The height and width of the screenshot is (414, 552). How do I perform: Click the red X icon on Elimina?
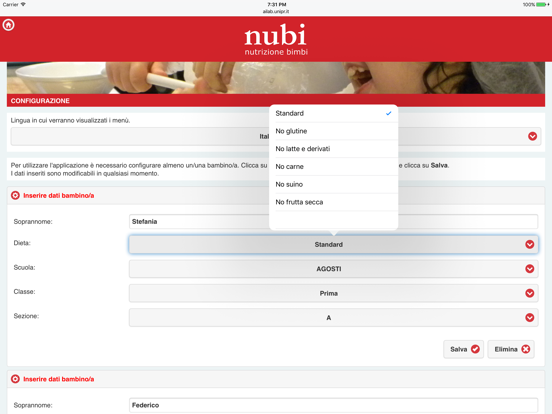click(x=526, y=349)
